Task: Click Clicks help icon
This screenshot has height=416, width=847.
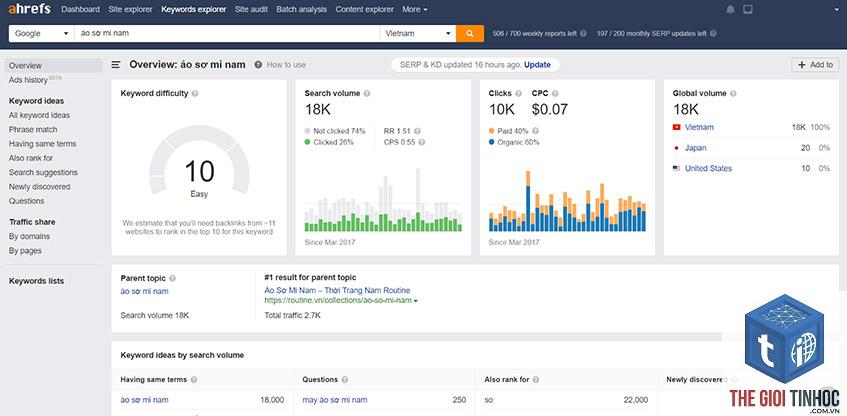Action: (x=519, y=93)
